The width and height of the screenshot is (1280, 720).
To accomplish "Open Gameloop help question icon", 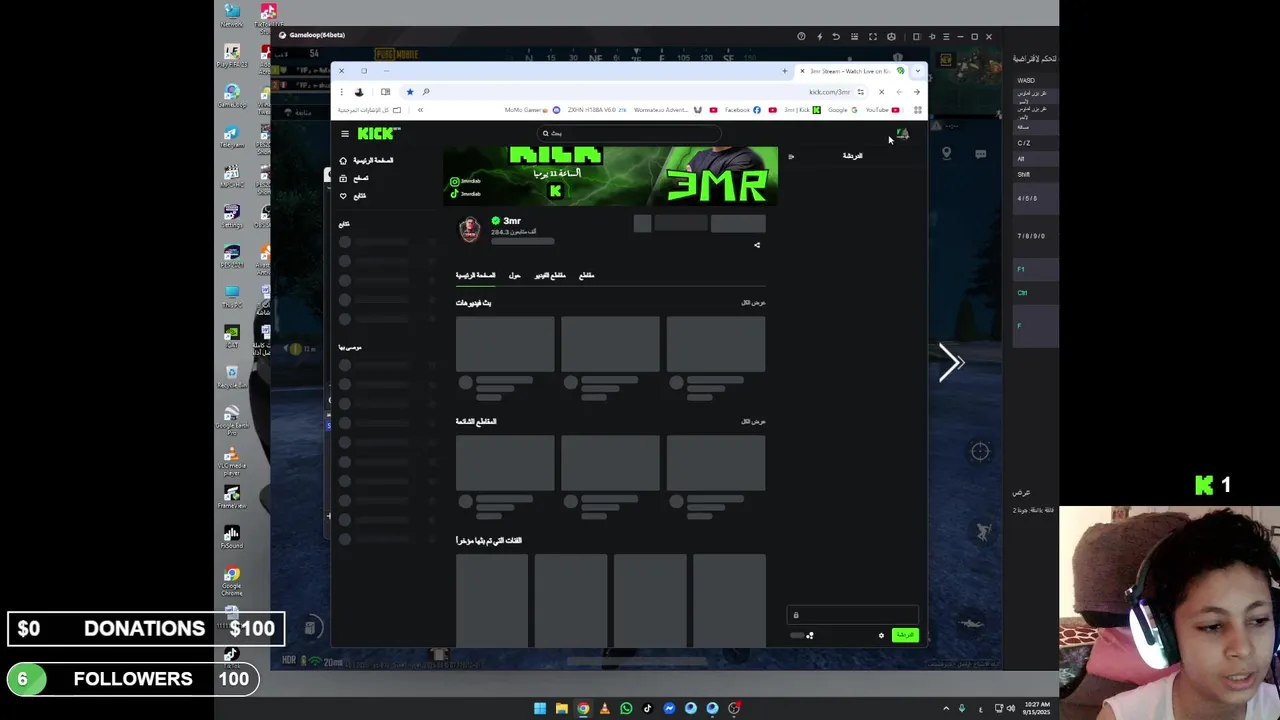I will (x=801, y=37).
